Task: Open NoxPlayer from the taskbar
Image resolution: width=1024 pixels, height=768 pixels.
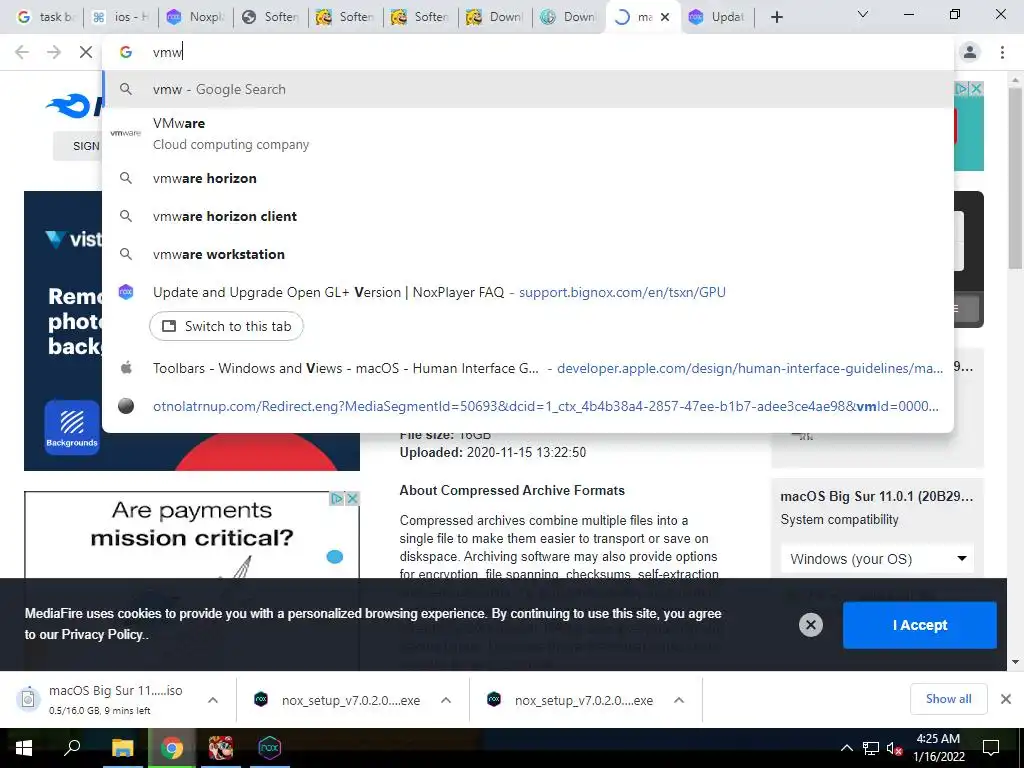Action: (x=269, y=748)
